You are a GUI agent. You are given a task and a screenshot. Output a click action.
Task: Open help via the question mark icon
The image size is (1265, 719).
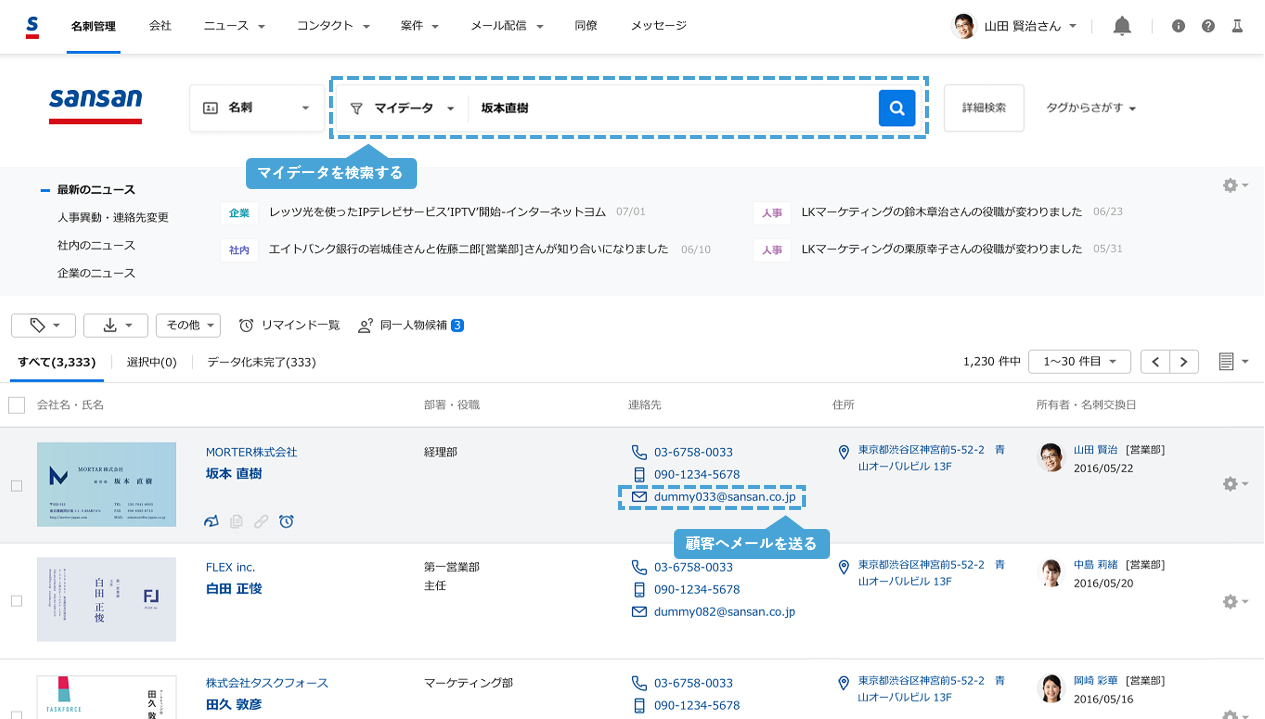tap(1208, 26)
